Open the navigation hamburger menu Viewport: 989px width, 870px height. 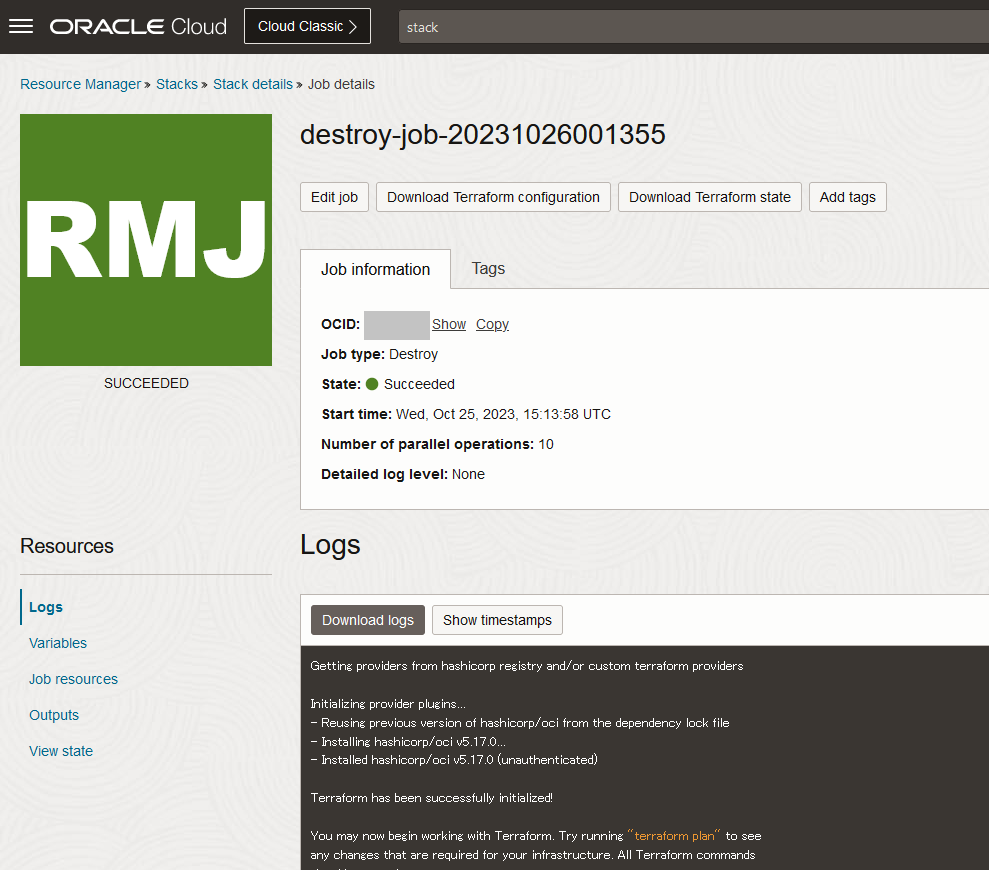click(21, 26)
